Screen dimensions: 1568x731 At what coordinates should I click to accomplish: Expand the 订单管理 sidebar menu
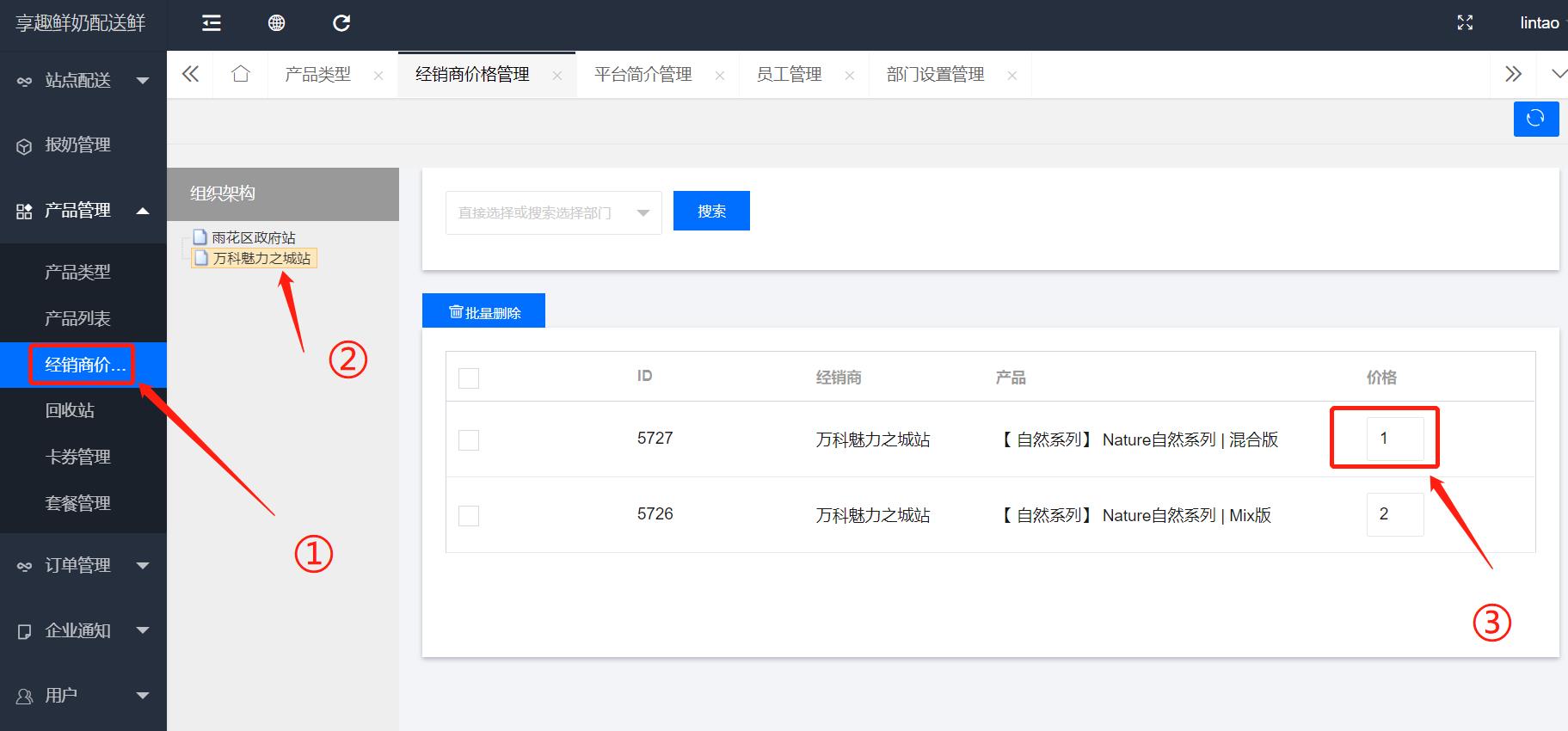(83, 565)
